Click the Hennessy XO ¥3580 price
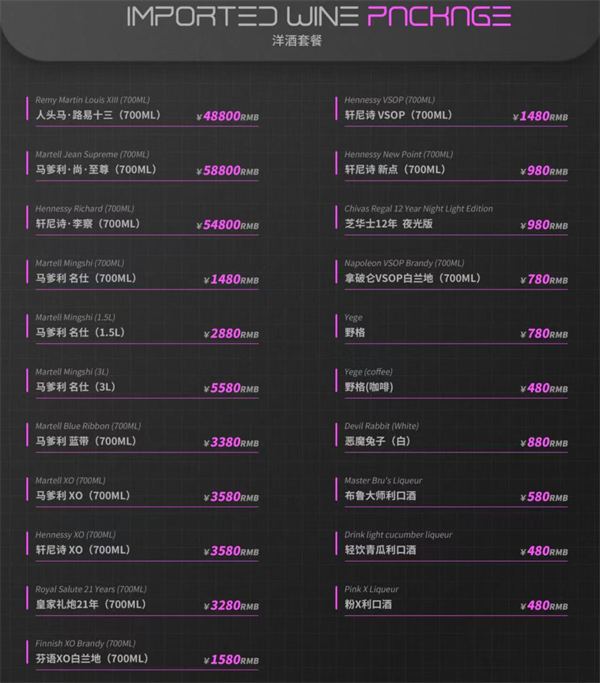 230,551
